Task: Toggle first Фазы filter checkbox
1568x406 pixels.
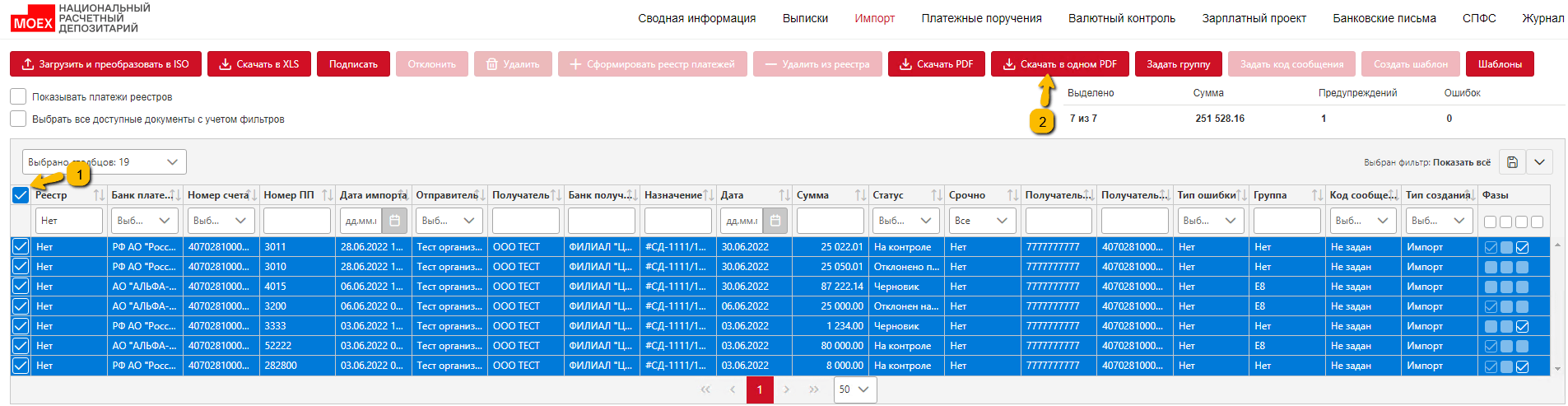Action: click(x=1490, y=222)
